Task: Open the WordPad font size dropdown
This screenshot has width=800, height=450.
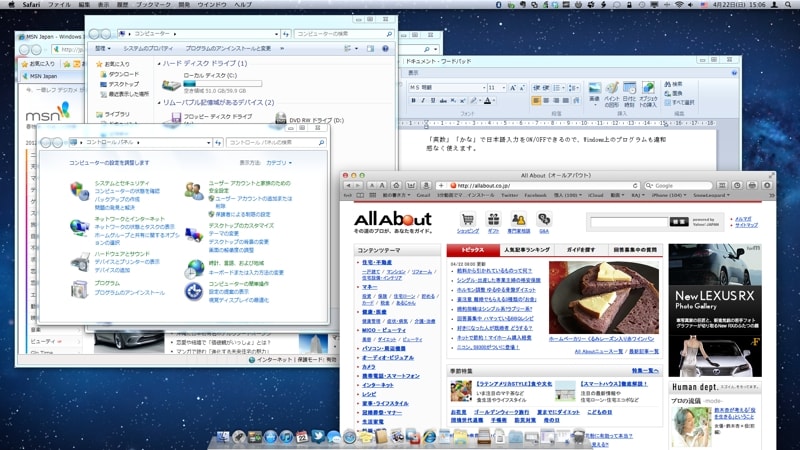Action: (x=497, y=88)
